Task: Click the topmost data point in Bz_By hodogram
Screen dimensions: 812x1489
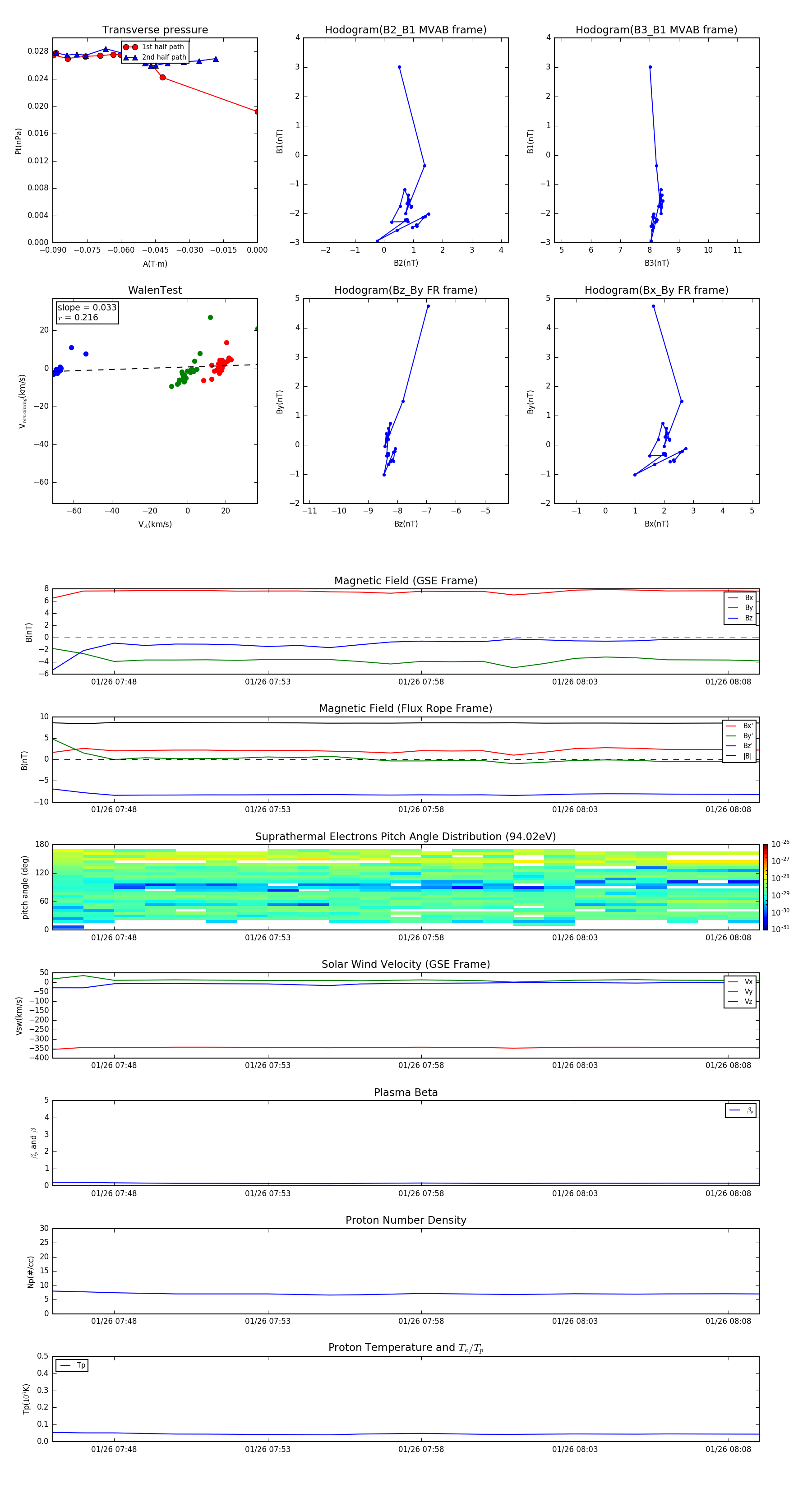Action: pos(428,306)
